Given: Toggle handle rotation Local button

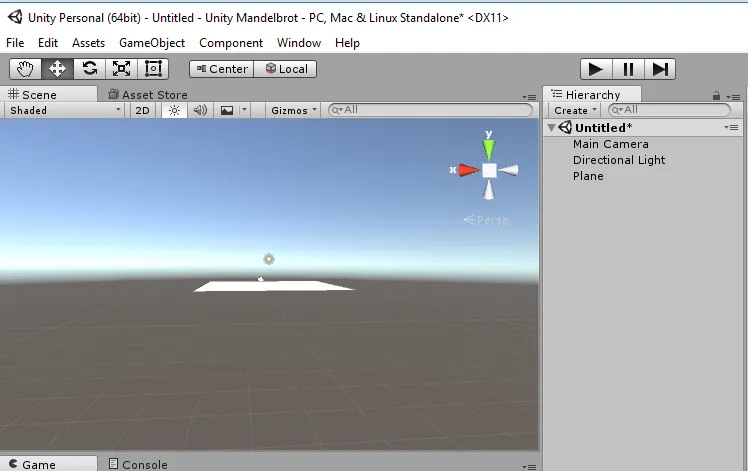Looking at the screenshot, I should pyautogui.click(x=285, y=69).
